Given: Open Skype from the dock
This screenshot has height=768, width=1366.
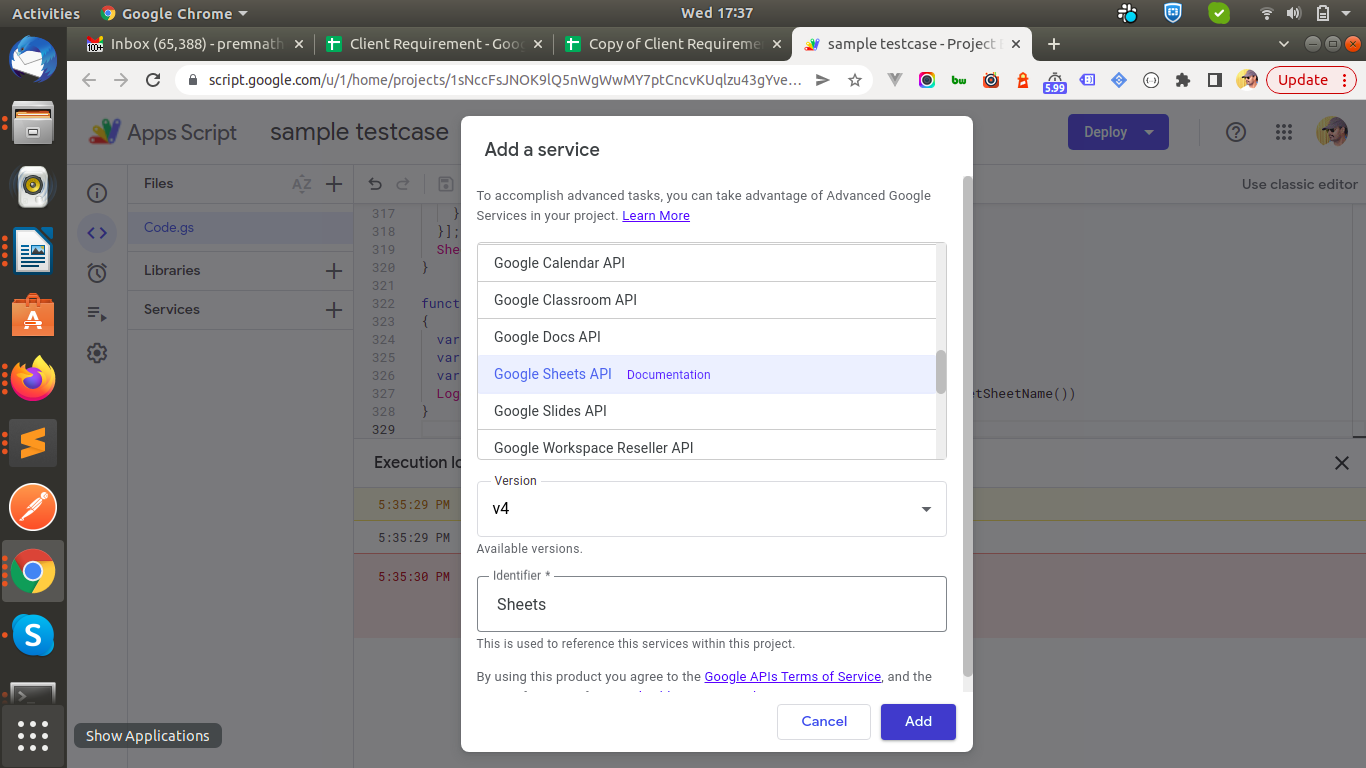Looking at the screenshot, I should pyautogui.click(x=33, y=635).
